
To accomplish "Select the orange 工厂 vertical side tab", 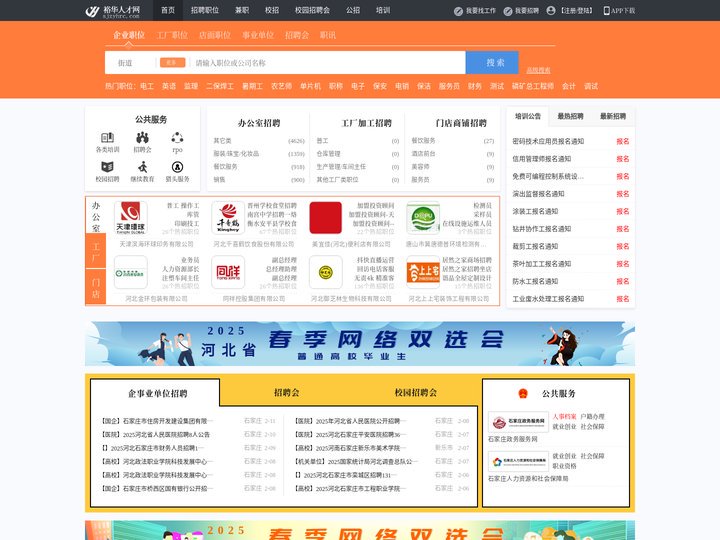I will tap(96, 252).
